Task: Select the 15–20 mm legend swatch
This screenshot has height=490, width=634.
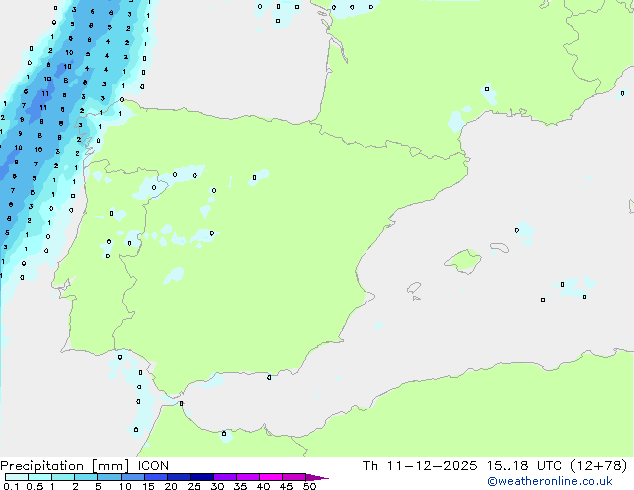Action: point(156,477)
